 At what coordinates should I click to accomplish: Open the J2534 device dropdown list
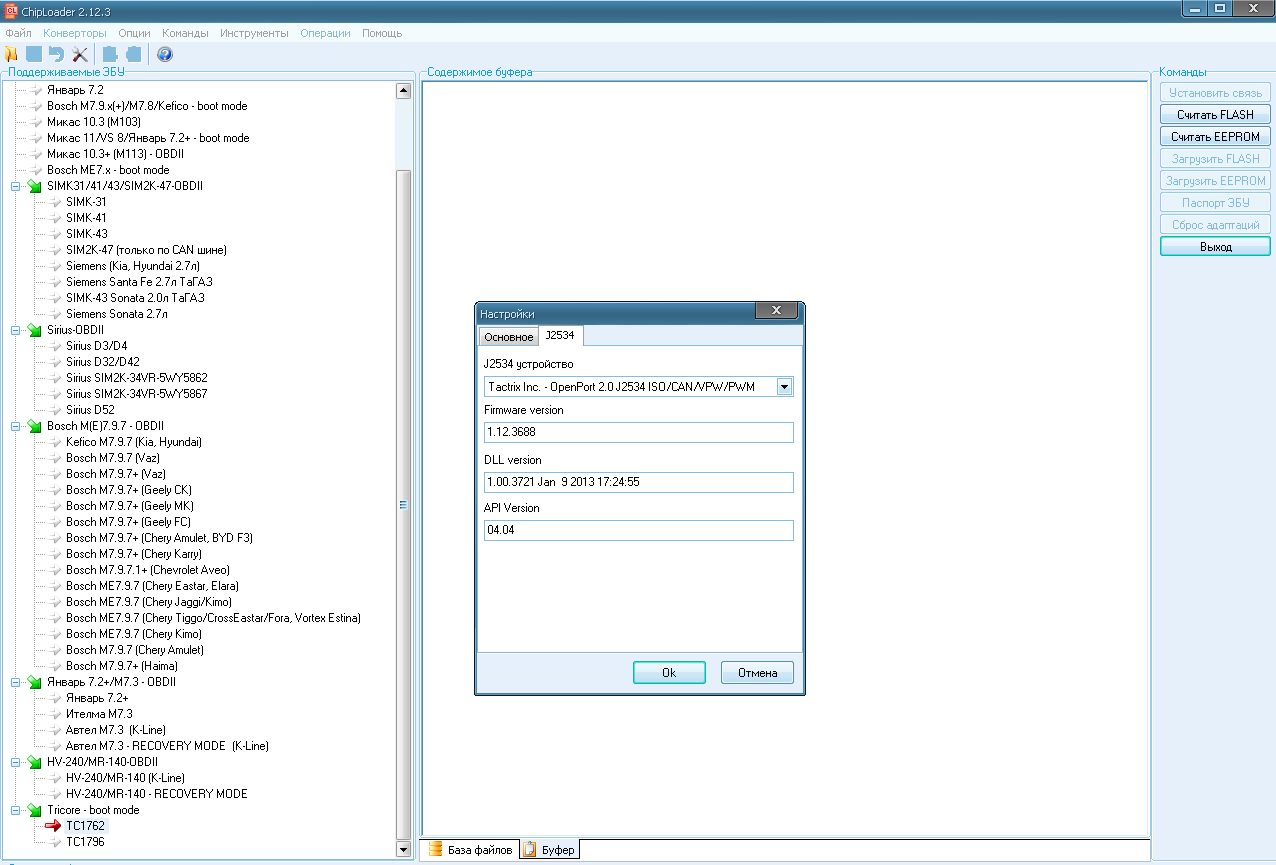pos(784,387)
